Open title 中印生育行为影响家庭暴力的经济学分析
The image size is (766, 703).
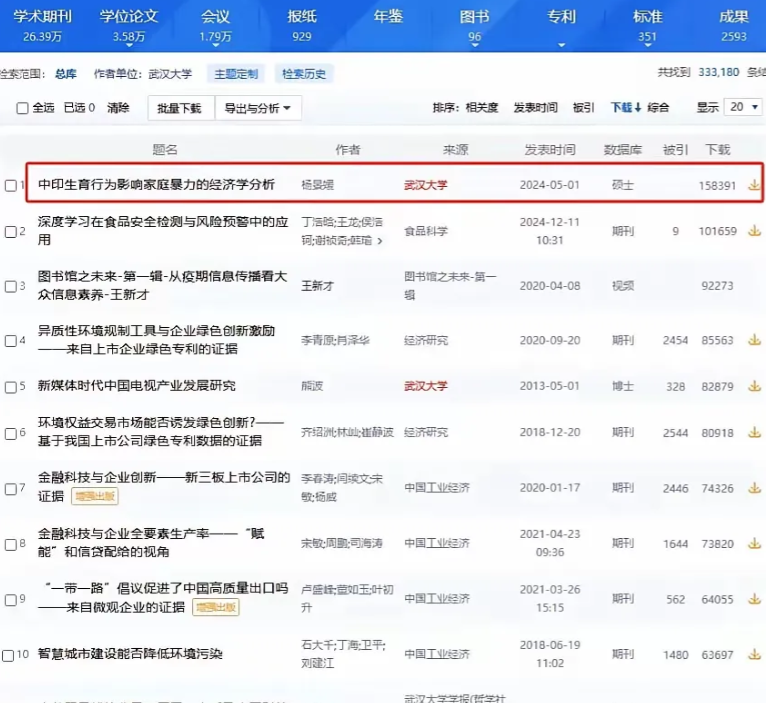click(156, 185)
